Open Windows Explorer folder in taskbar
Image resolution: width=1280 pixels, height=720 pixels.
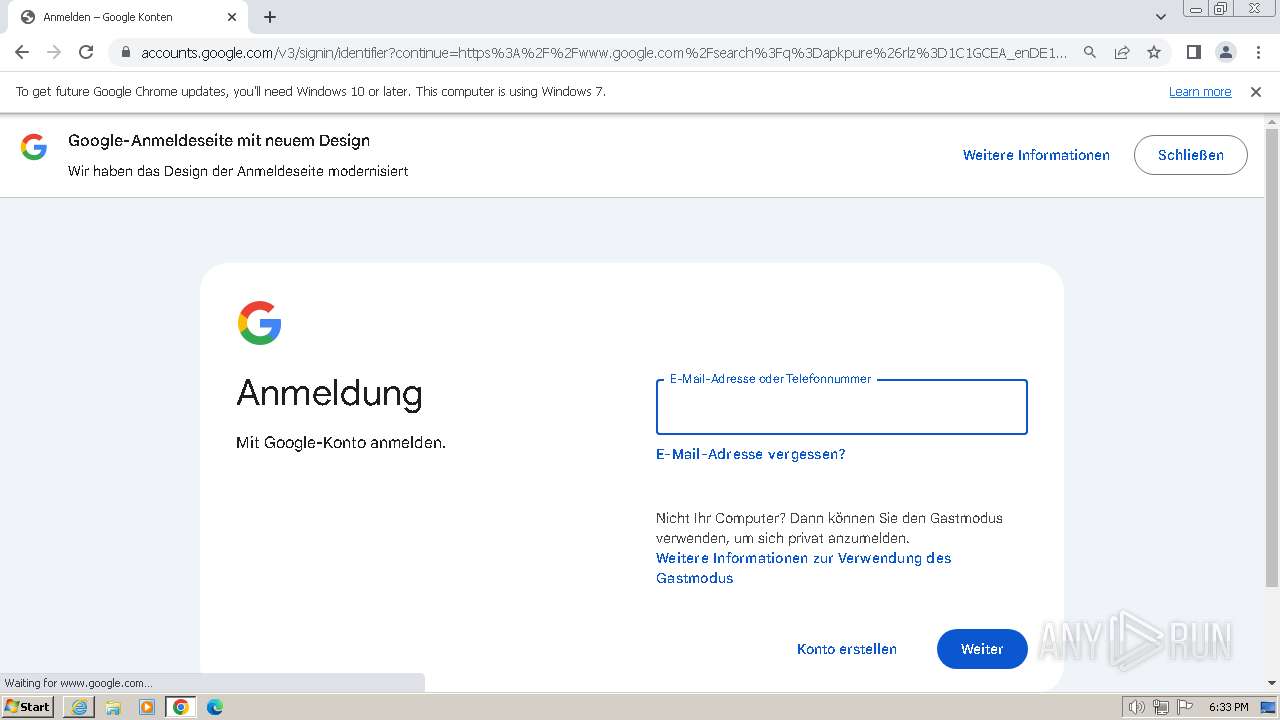click(113, 707)
